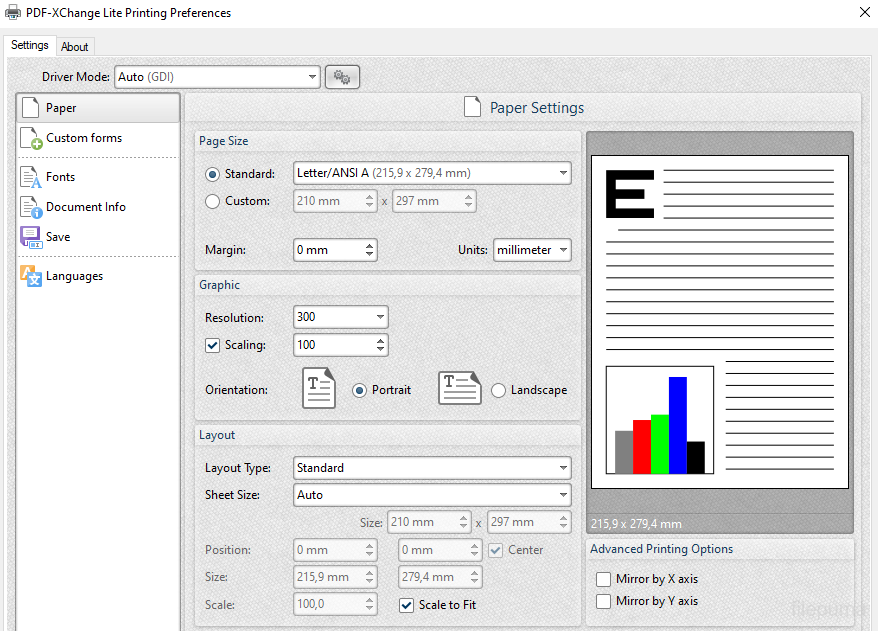The height and width of the screenshot is (631, 878).
Task: Enable Mirror by X axis
Action: point(603,579)
